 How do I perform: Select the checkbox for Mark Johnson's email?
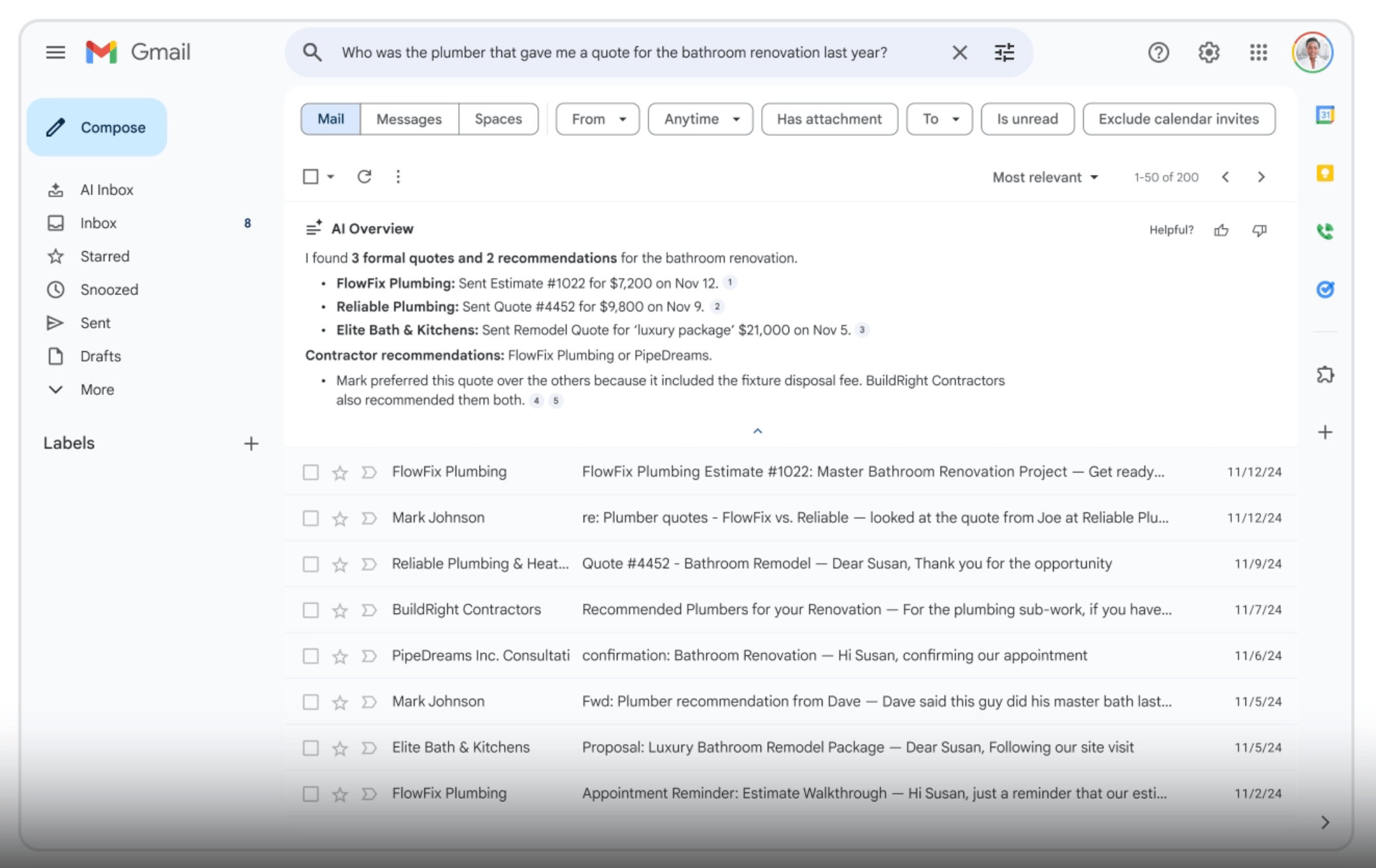311,518
